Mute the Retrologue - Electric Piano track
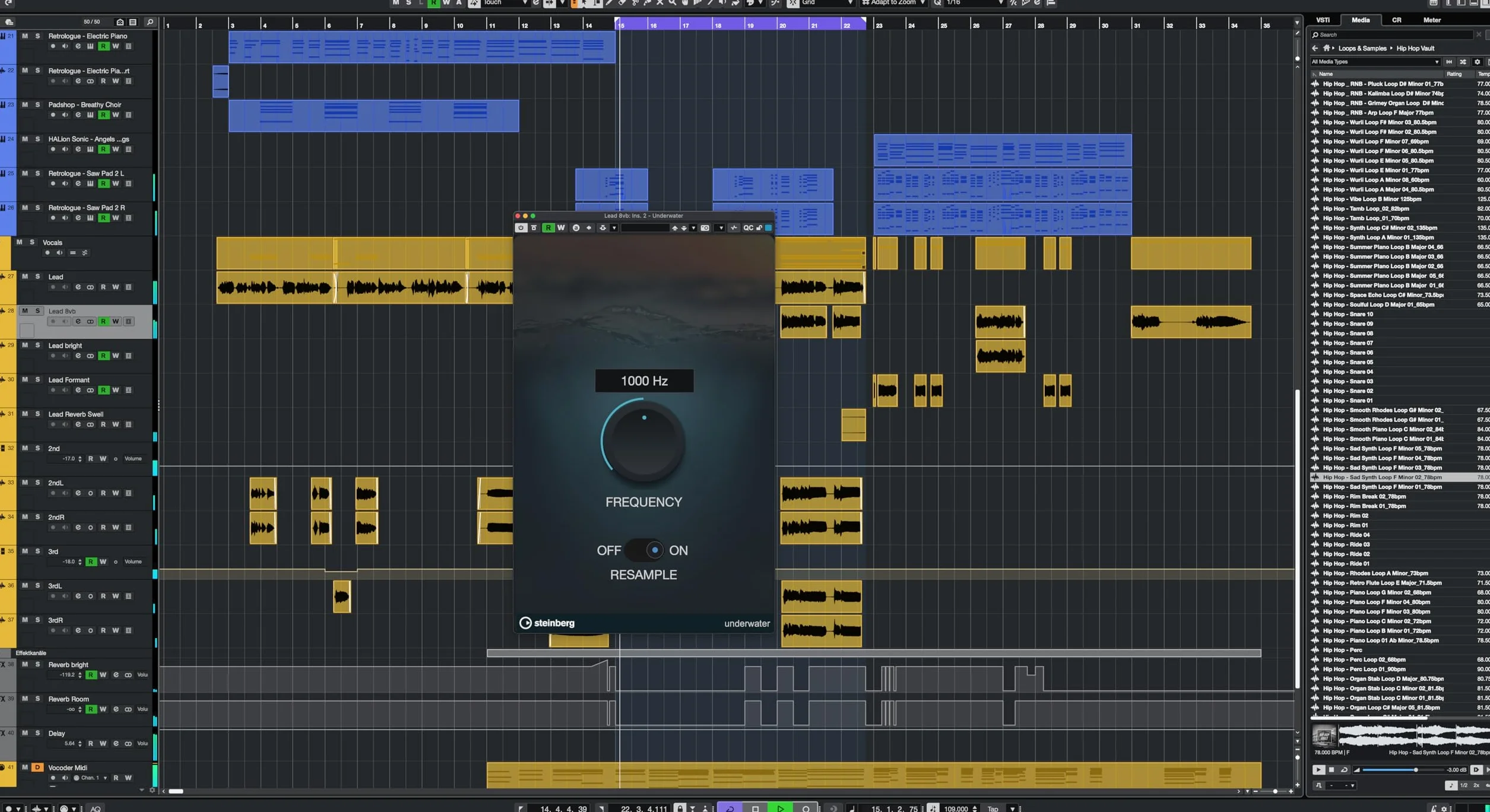The width and height of the screenshot is (1490, 812). (25, 36)
